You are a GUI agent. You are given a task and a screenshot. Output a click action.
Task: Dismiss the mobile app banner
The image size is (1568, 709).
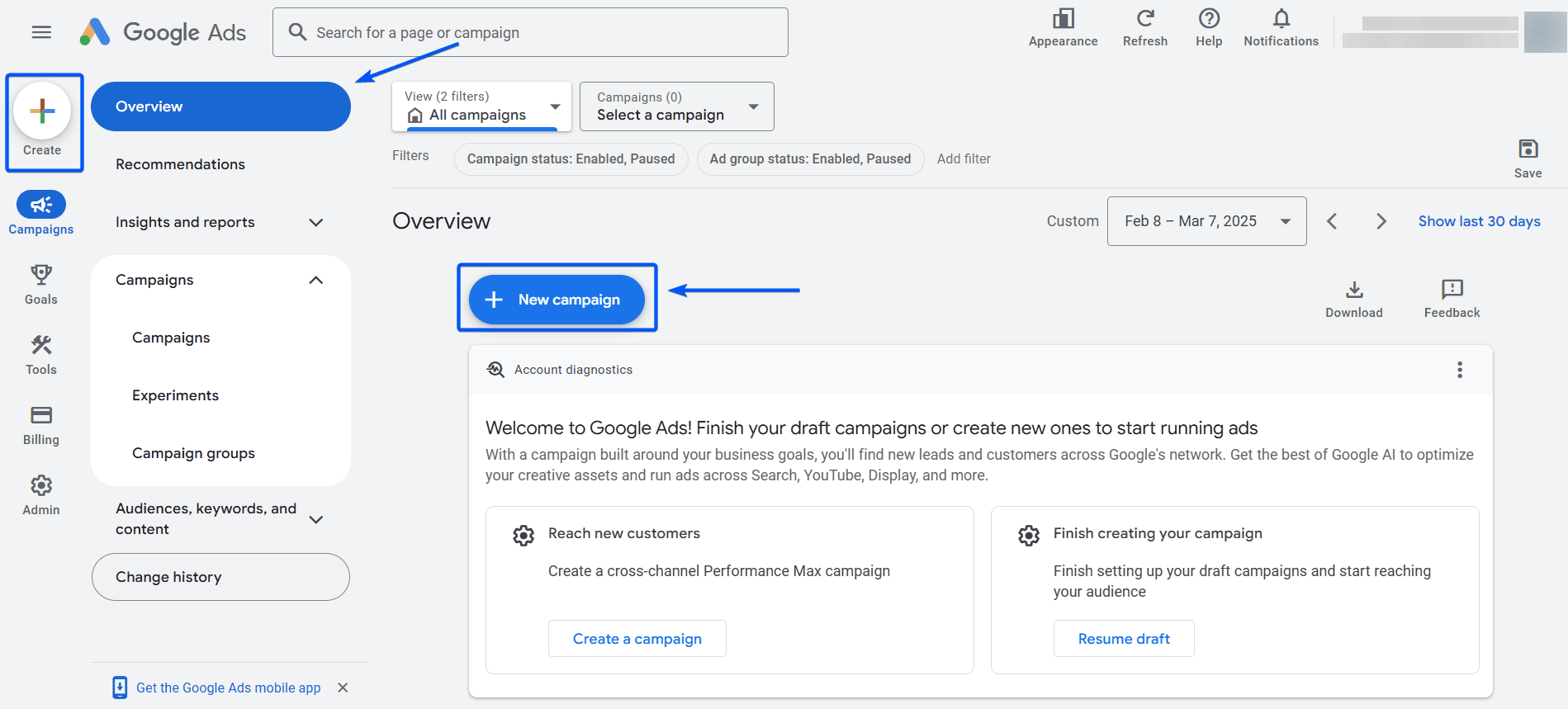pyautogui.click(x=343, y=688)
